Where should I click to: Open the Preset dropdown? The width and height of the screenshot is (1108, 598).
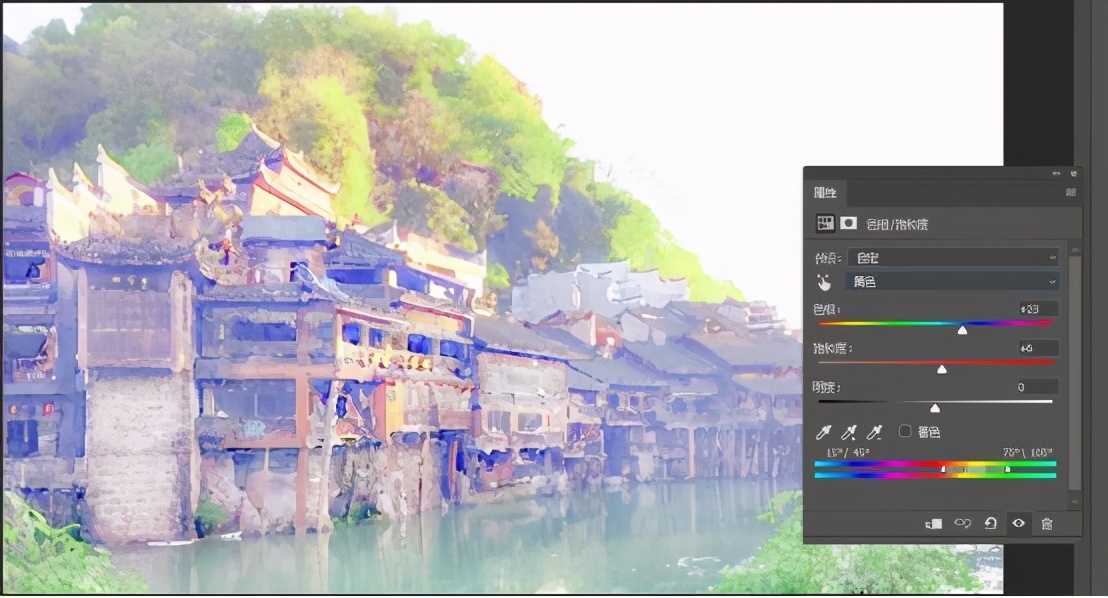pyautogui.click(x=952, y=257)
